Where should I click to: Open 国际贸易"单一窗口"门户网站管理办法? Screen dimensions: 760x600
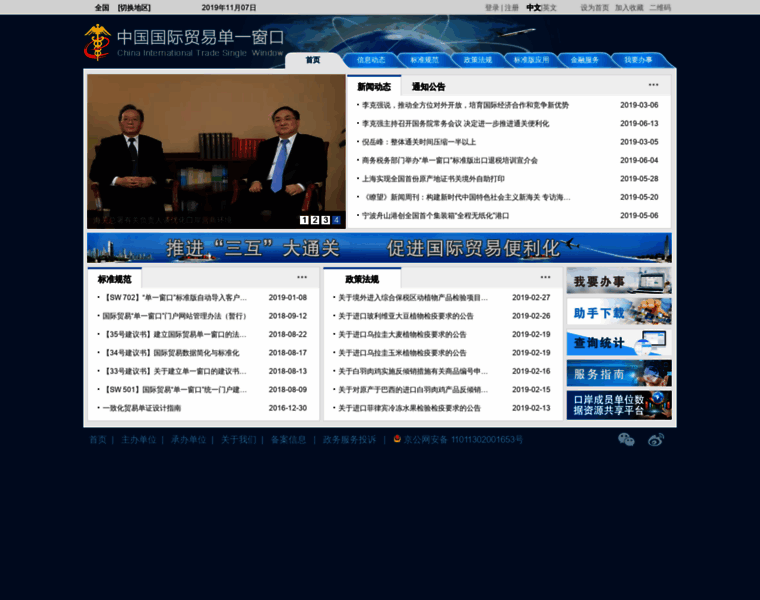click(x=174, y=316)
